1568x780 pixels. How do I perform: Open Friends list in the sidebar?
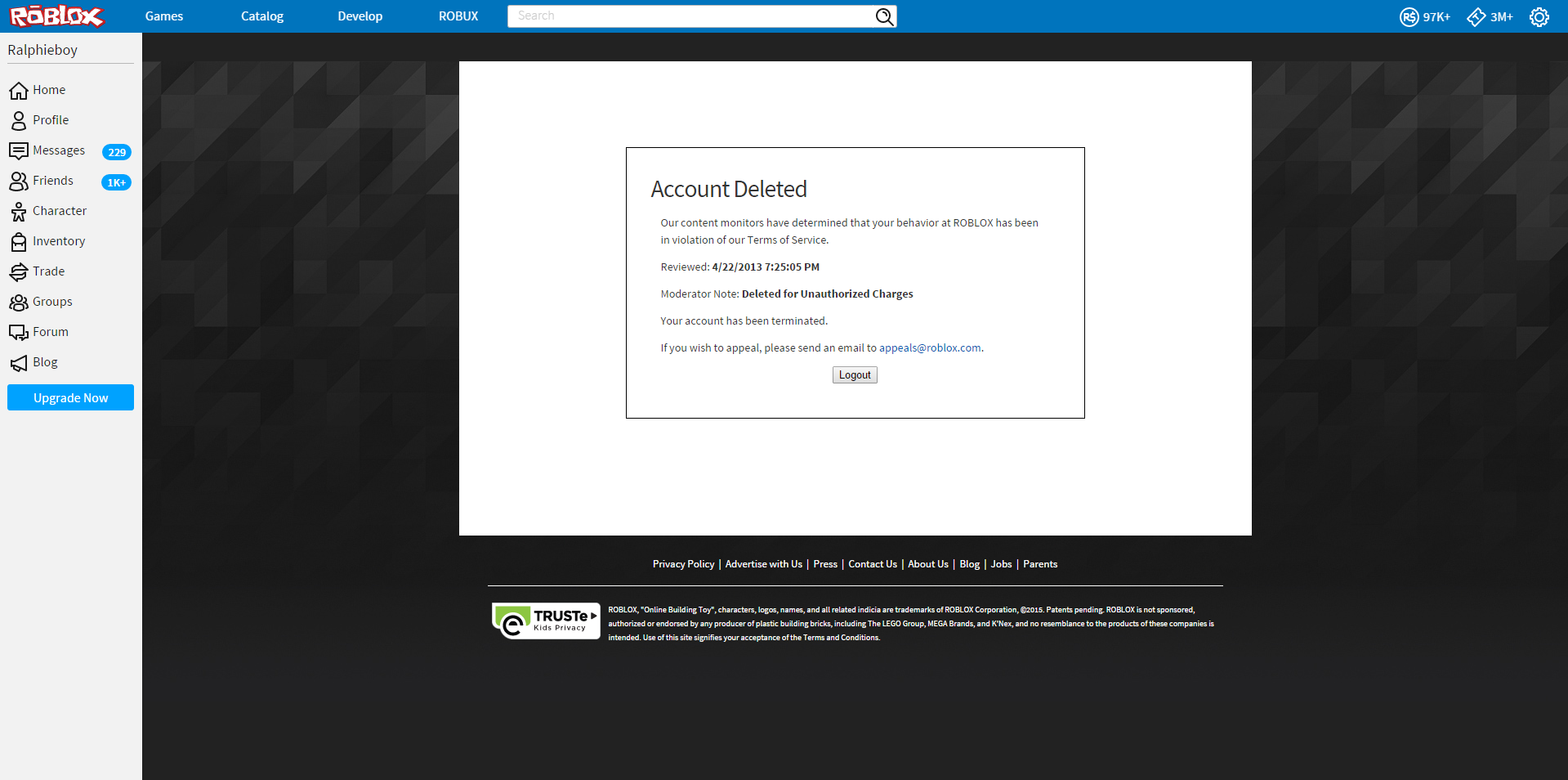[53, 181]
